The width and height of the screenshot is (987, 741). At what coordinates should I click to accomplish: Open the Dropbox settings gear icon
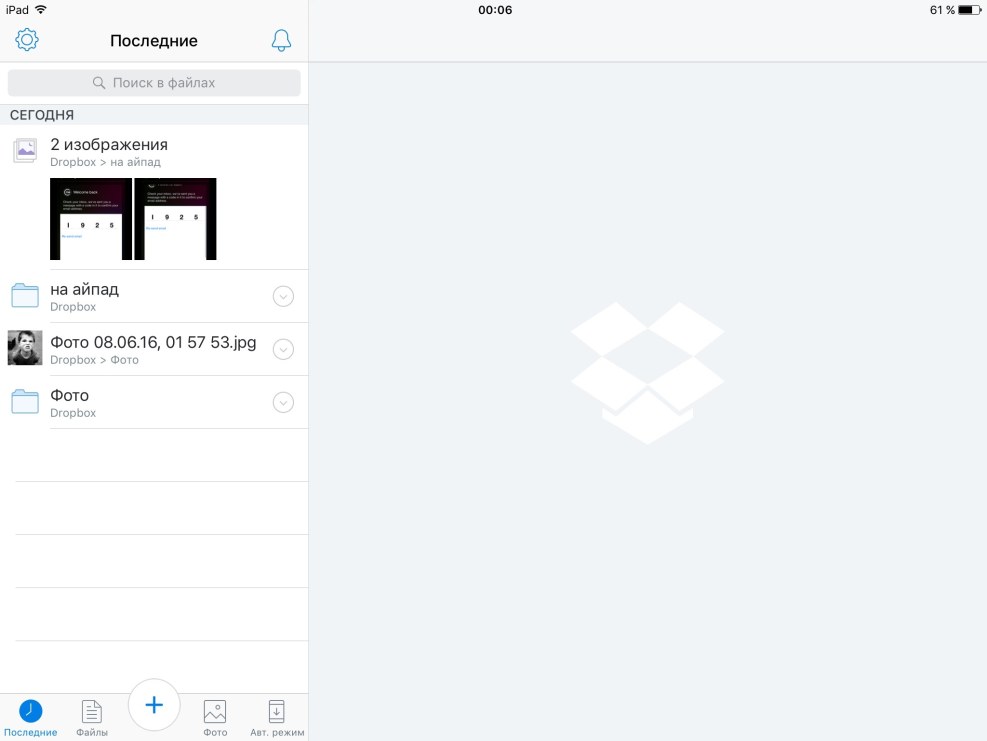pyautogui.click(x=26, y=39)
